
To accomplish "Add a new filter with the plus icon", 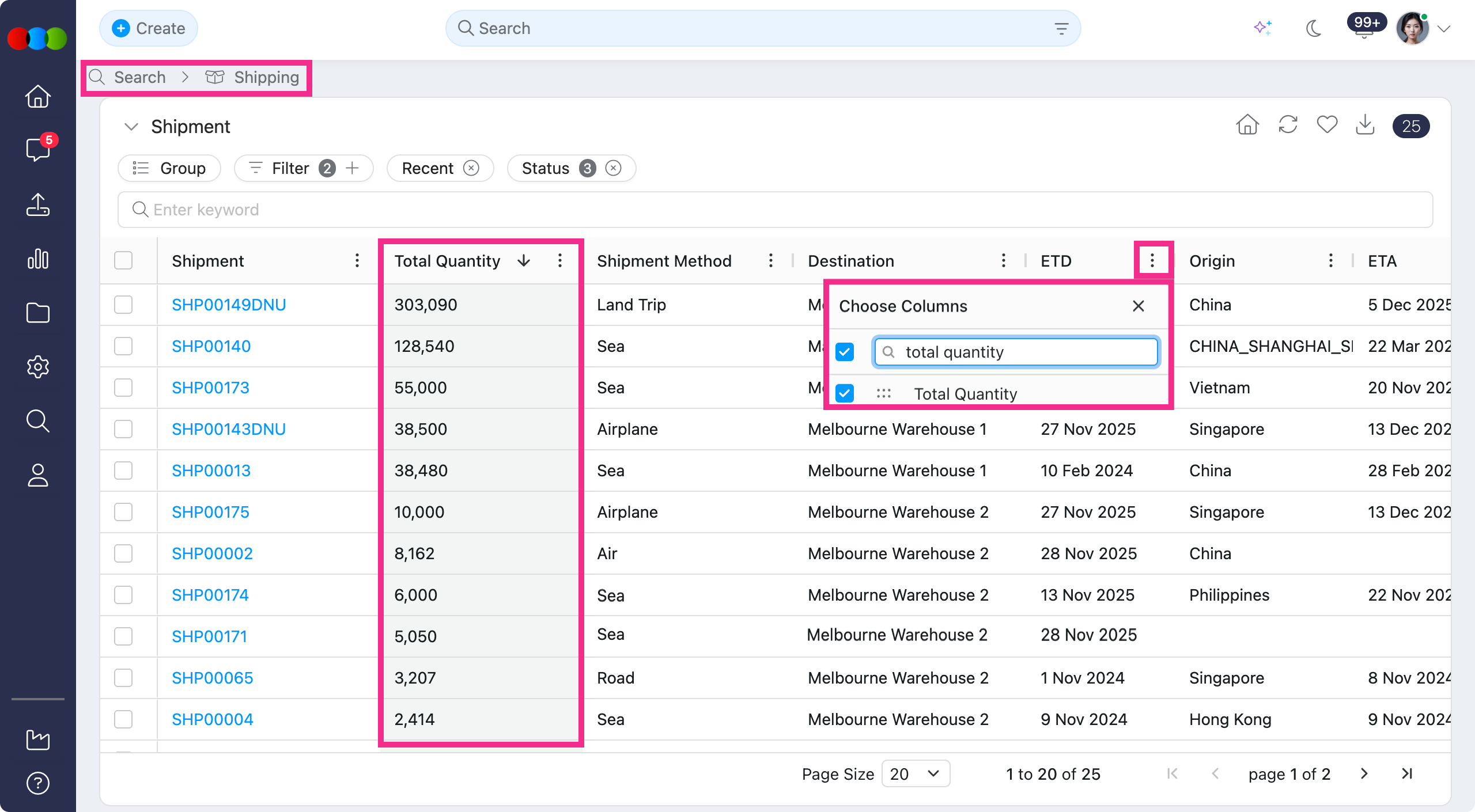I will coord(353,168).
